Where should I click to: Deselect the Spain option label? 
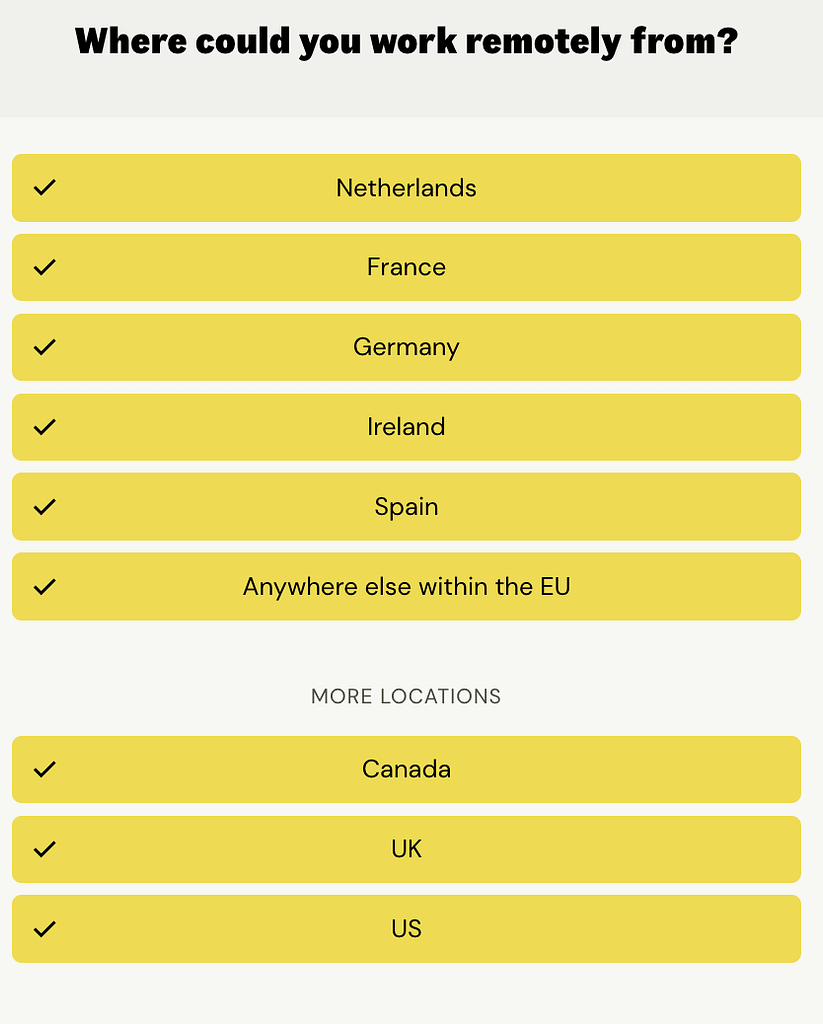click(x=406, y=507)
